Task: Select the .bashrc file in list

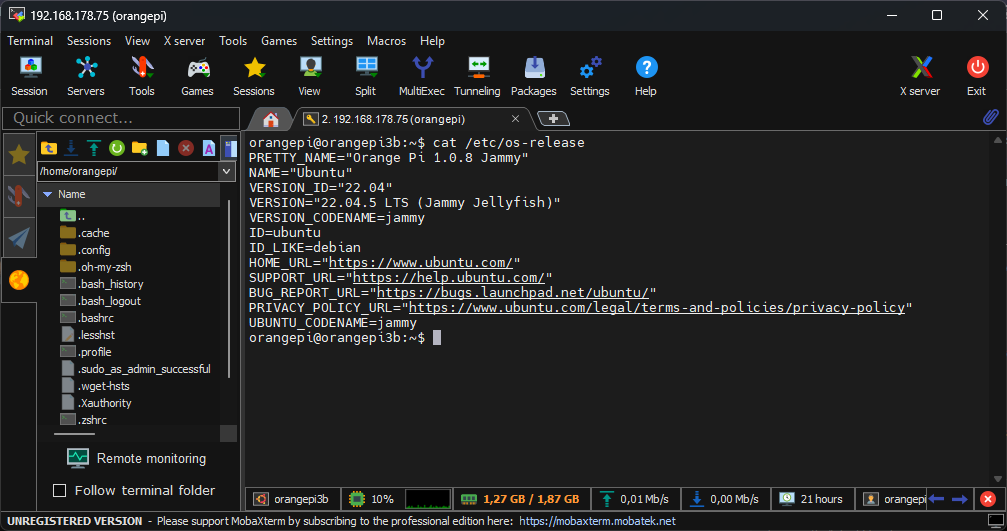Action: pos(96,318)
